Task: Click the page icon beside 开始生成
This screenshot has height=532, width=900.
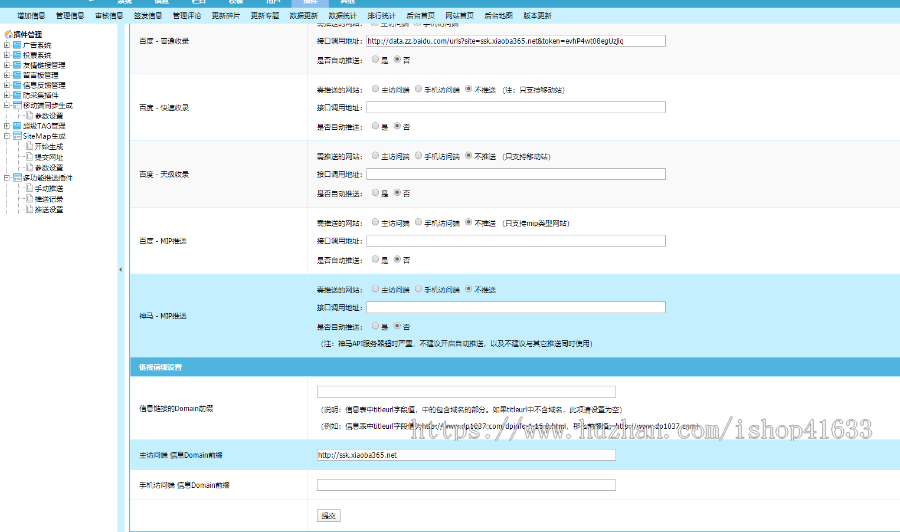Action: pos(29,146)
